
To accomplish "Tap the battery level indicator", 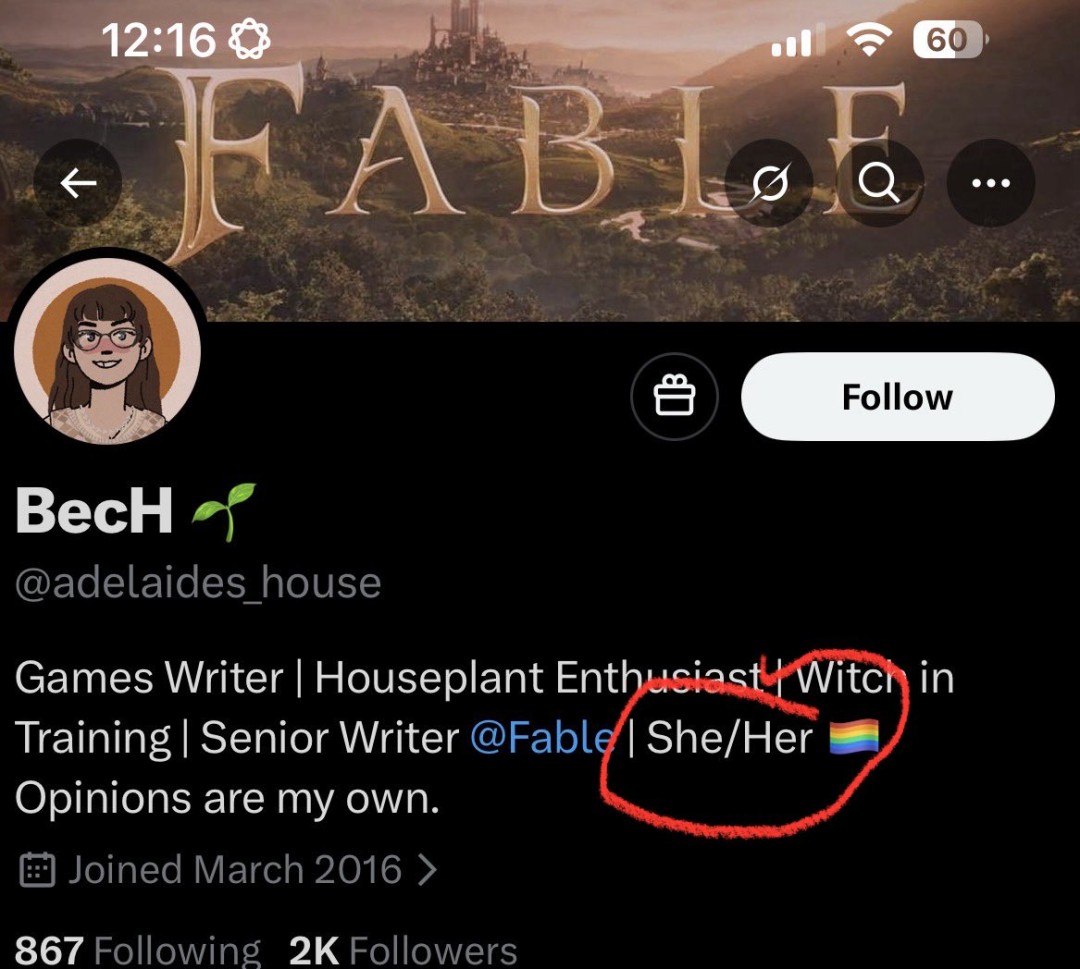I will tap(947, 40).
